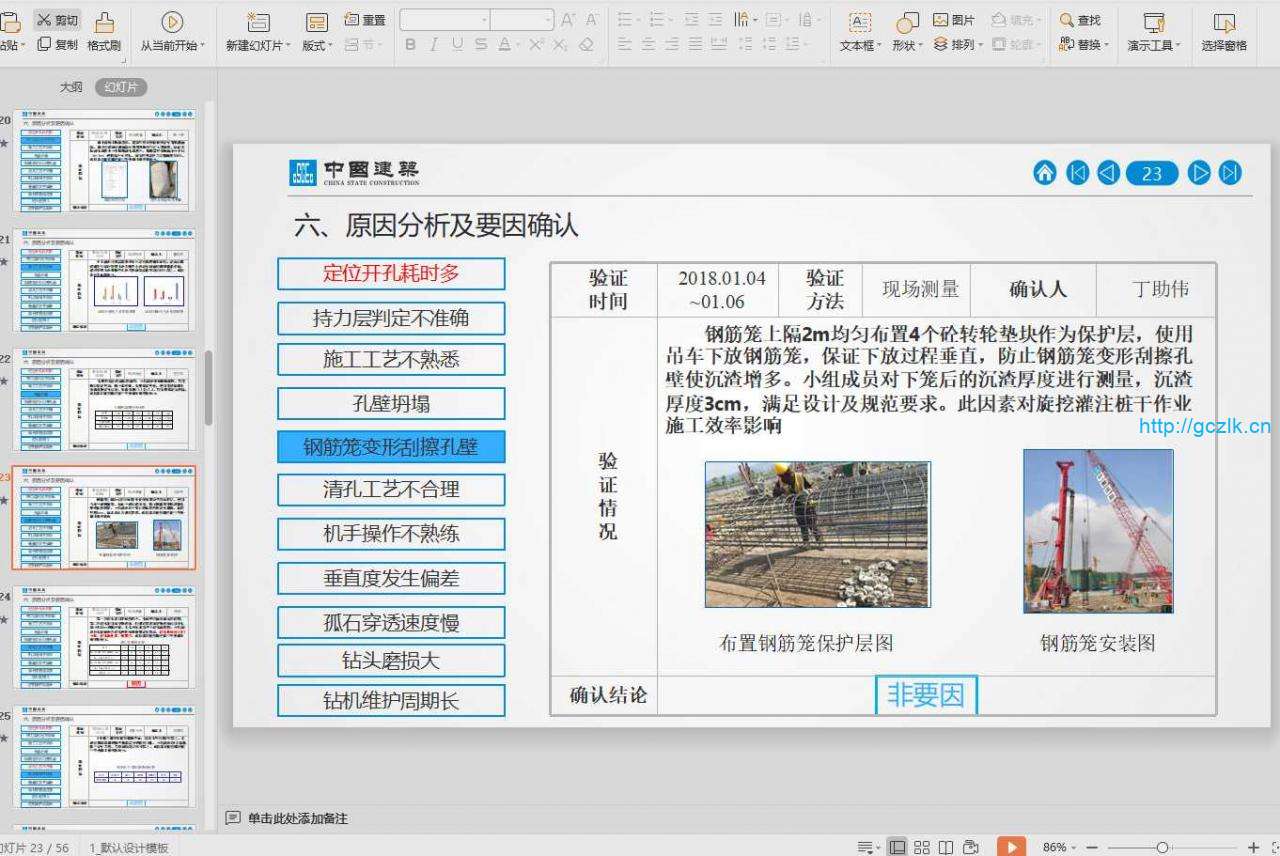Switch to the 大纲 outline tab

click(71, 87)
